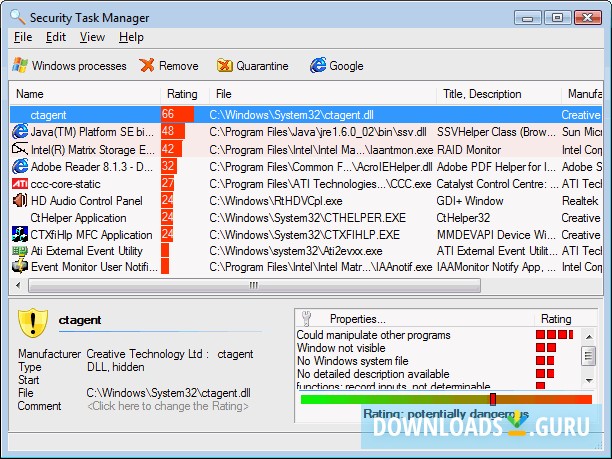The height and width of the screenshot is (459, 612).
Task: Select the ctagent process row
Action: [x=306, y=114]
